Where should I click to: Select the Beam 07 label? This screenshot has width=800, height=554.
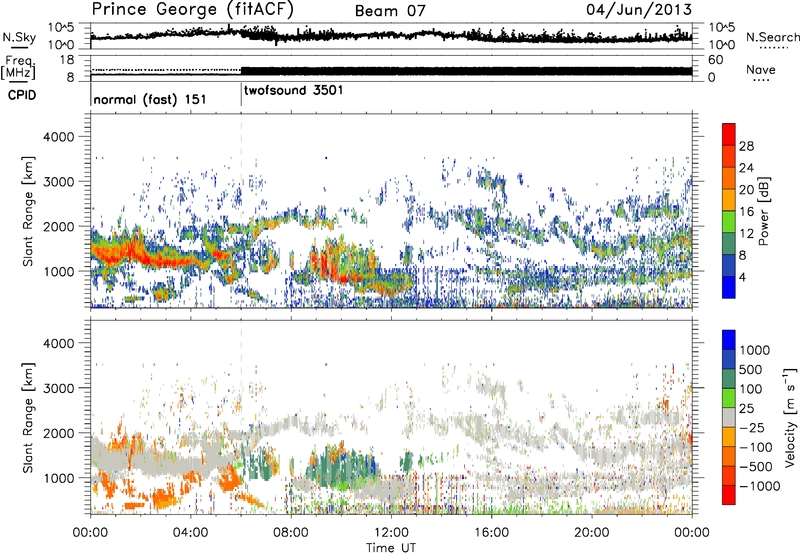pos(390,11)
